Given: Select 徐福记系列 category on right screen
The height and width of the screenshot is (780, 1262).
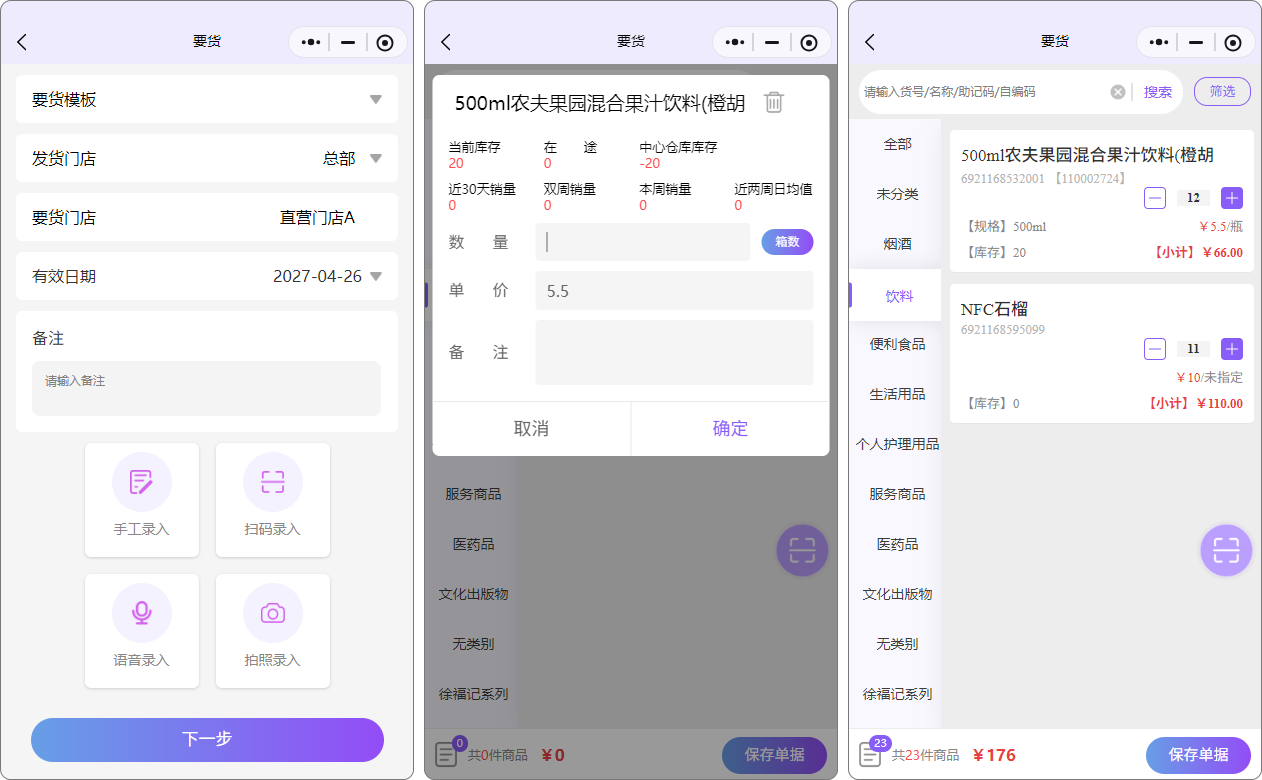Looking at the screenshot, I should [897, 694].
